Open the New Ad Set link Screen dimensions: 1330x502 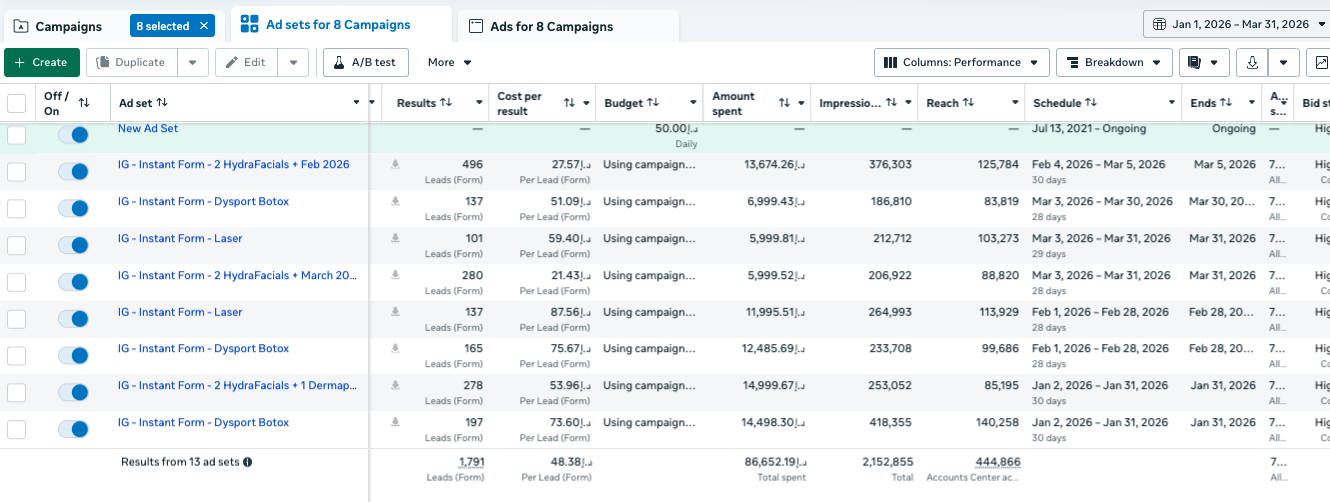pos(148,129)
